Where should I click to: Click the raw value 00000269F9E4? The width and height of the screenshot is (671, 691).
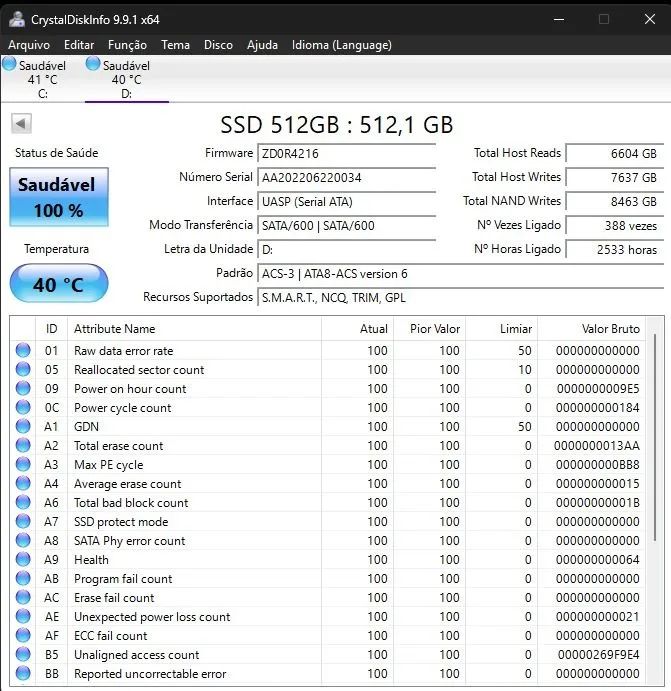click(x=598, y=655)
